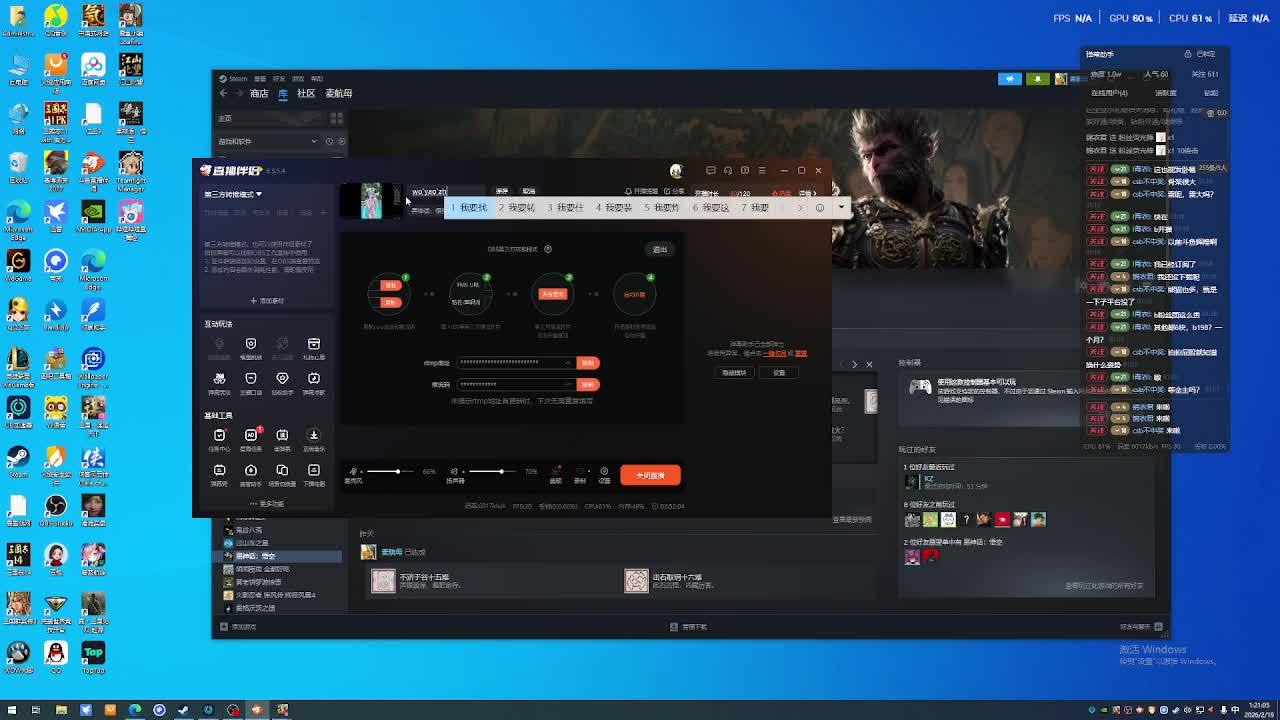The width and height of the screenshot is (1280, 720).
Task: Select IME candidate 1 我要找
Action: click(470, 207)
